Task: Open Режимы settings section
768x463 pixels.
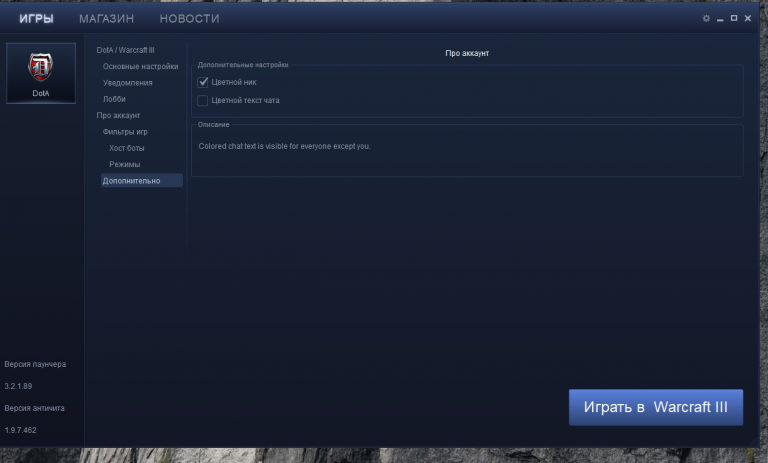Action: click(124, 164)
